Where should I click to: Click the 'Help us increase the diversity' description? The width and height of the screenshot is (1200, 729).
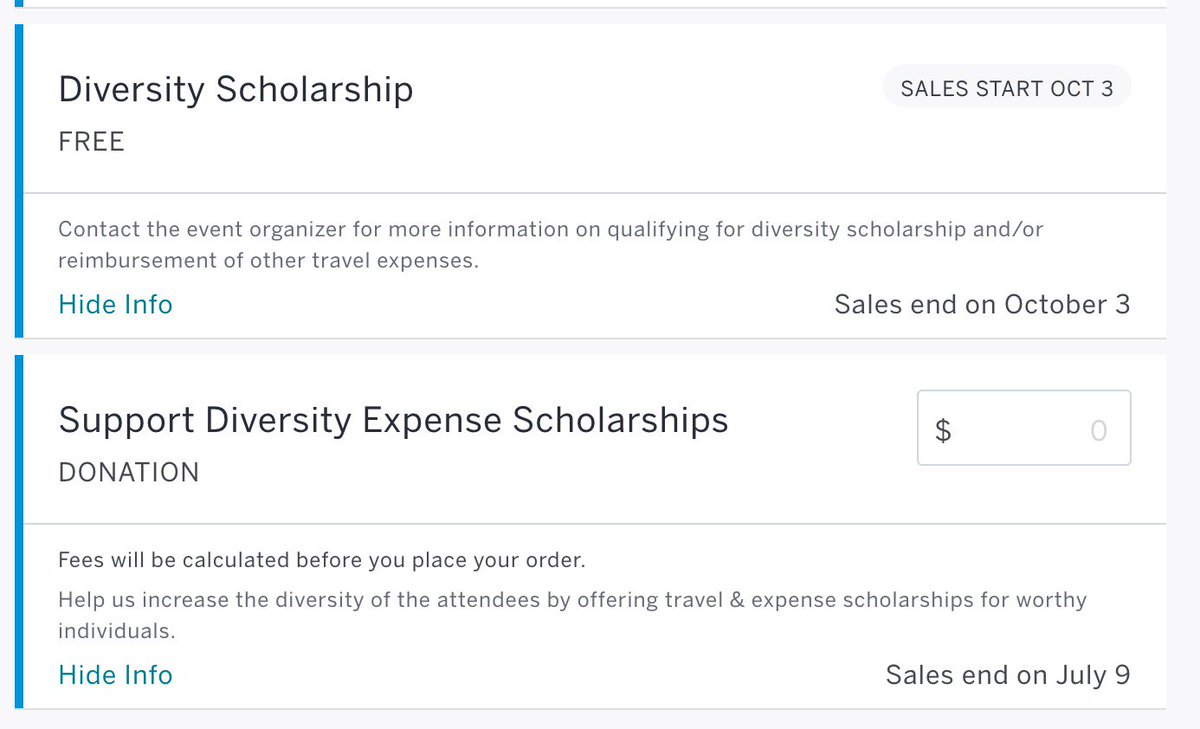(x=571, y=600)
